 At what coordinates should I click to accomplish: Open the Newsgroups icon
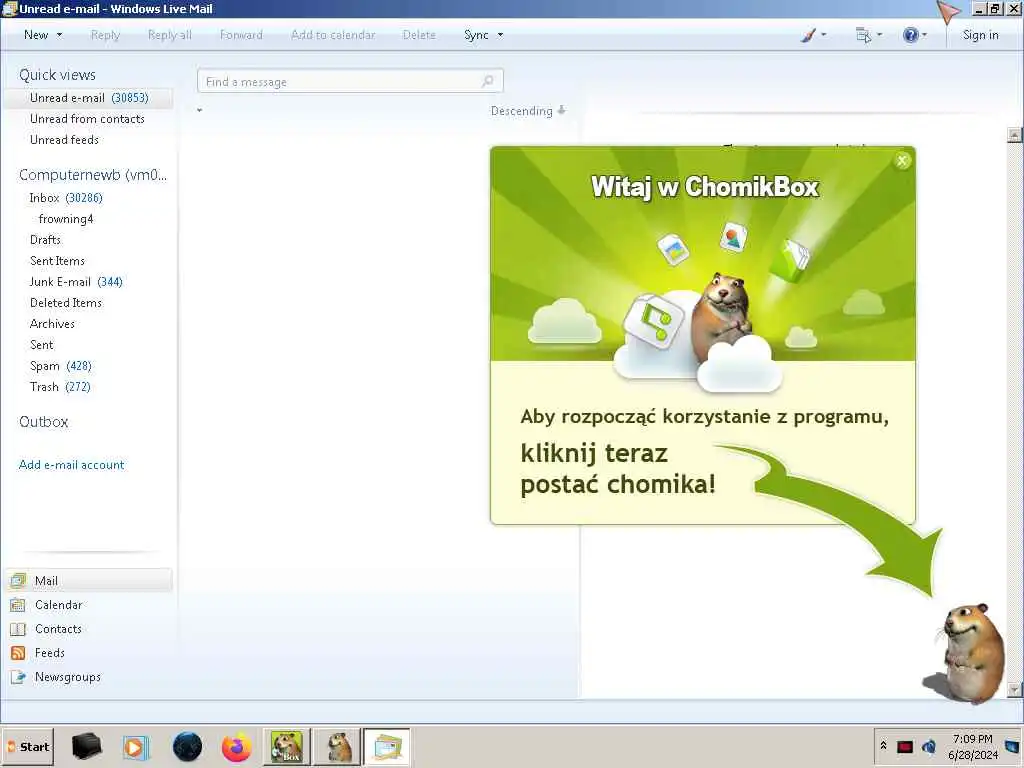tap(18, 677)
